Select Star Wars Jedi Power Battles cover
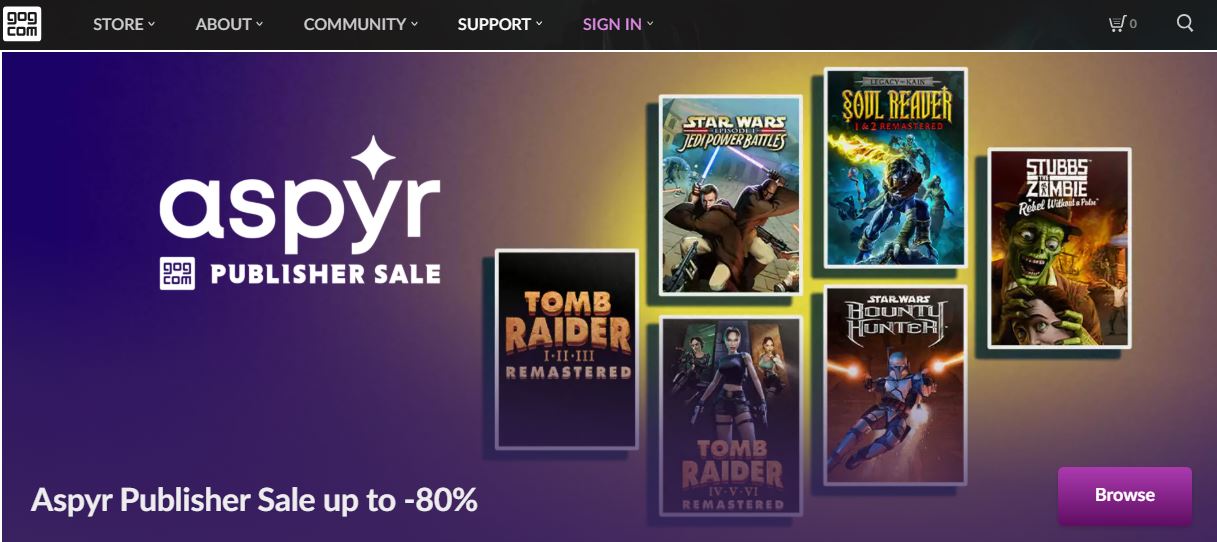 731,195
